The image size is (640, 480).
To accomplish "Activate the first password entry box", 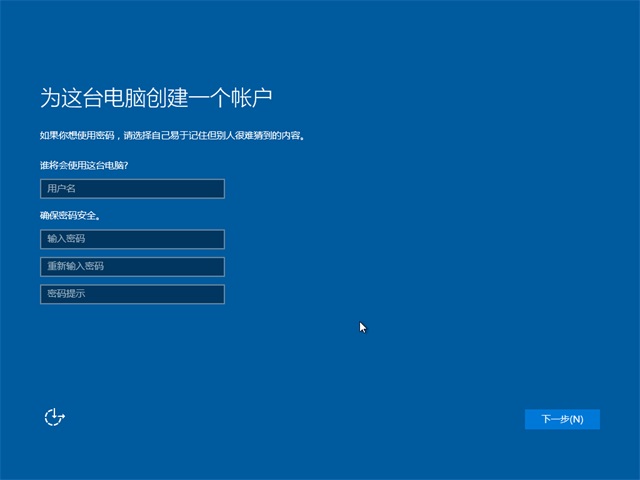I will tap(132, 239).
